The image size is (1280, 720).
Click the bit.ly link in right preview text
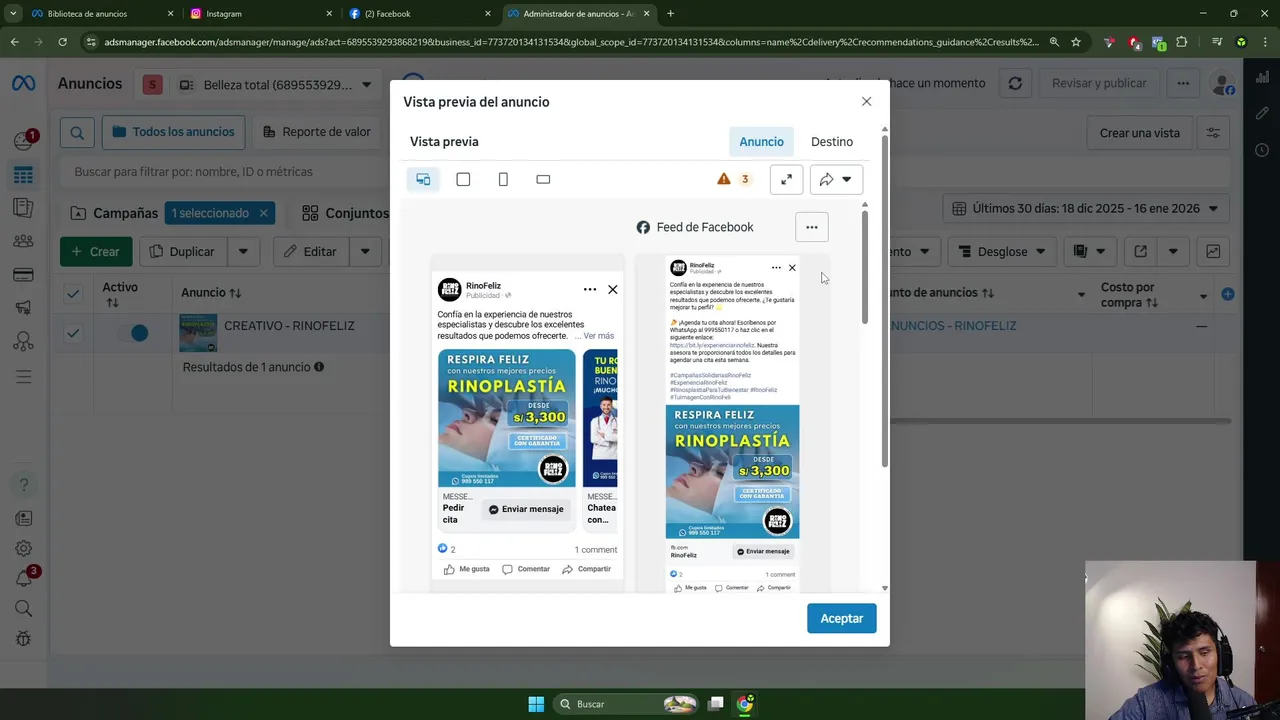712,345
